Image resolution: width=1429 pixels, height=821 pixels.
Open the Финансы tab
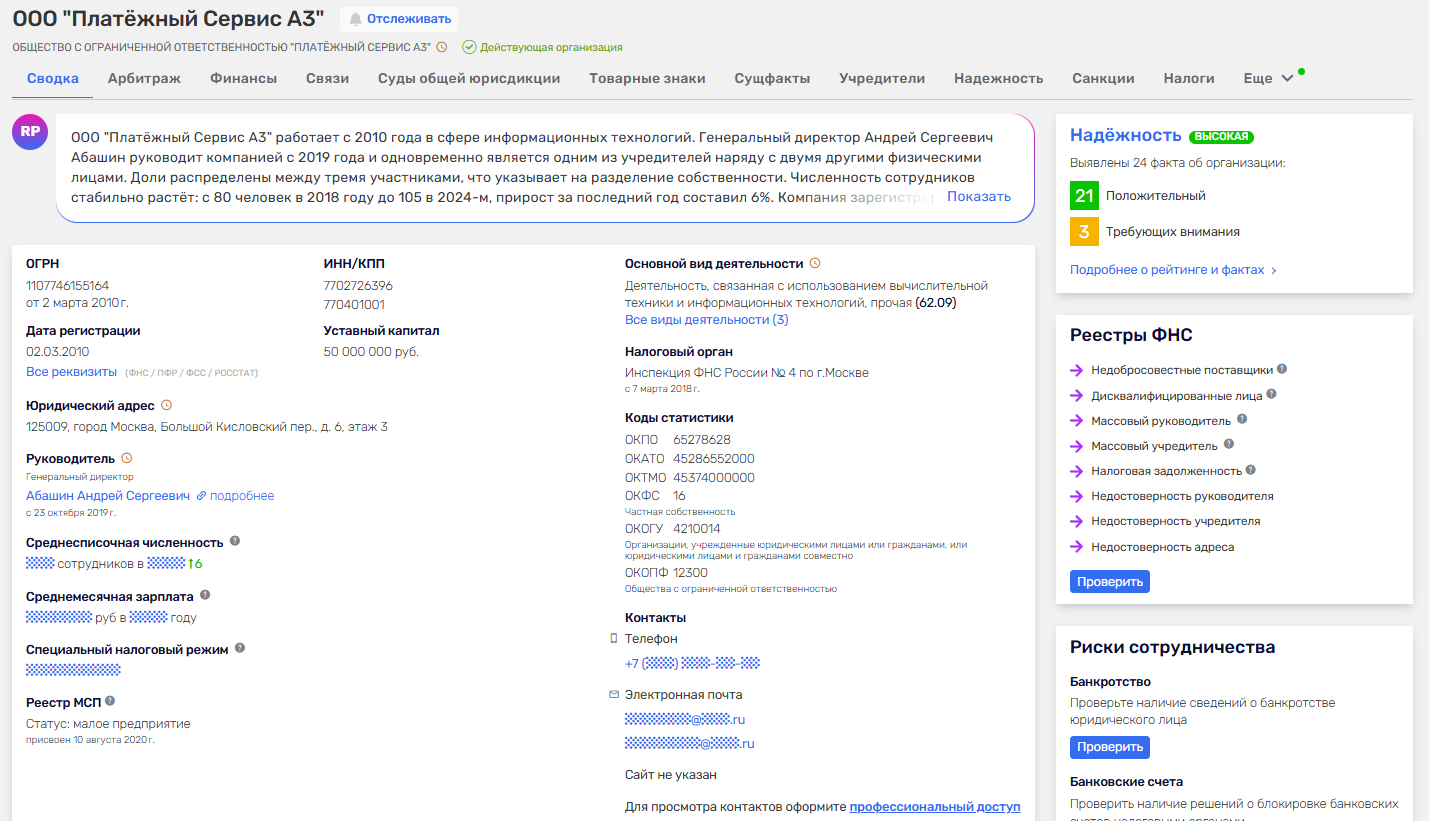point(243,78)
